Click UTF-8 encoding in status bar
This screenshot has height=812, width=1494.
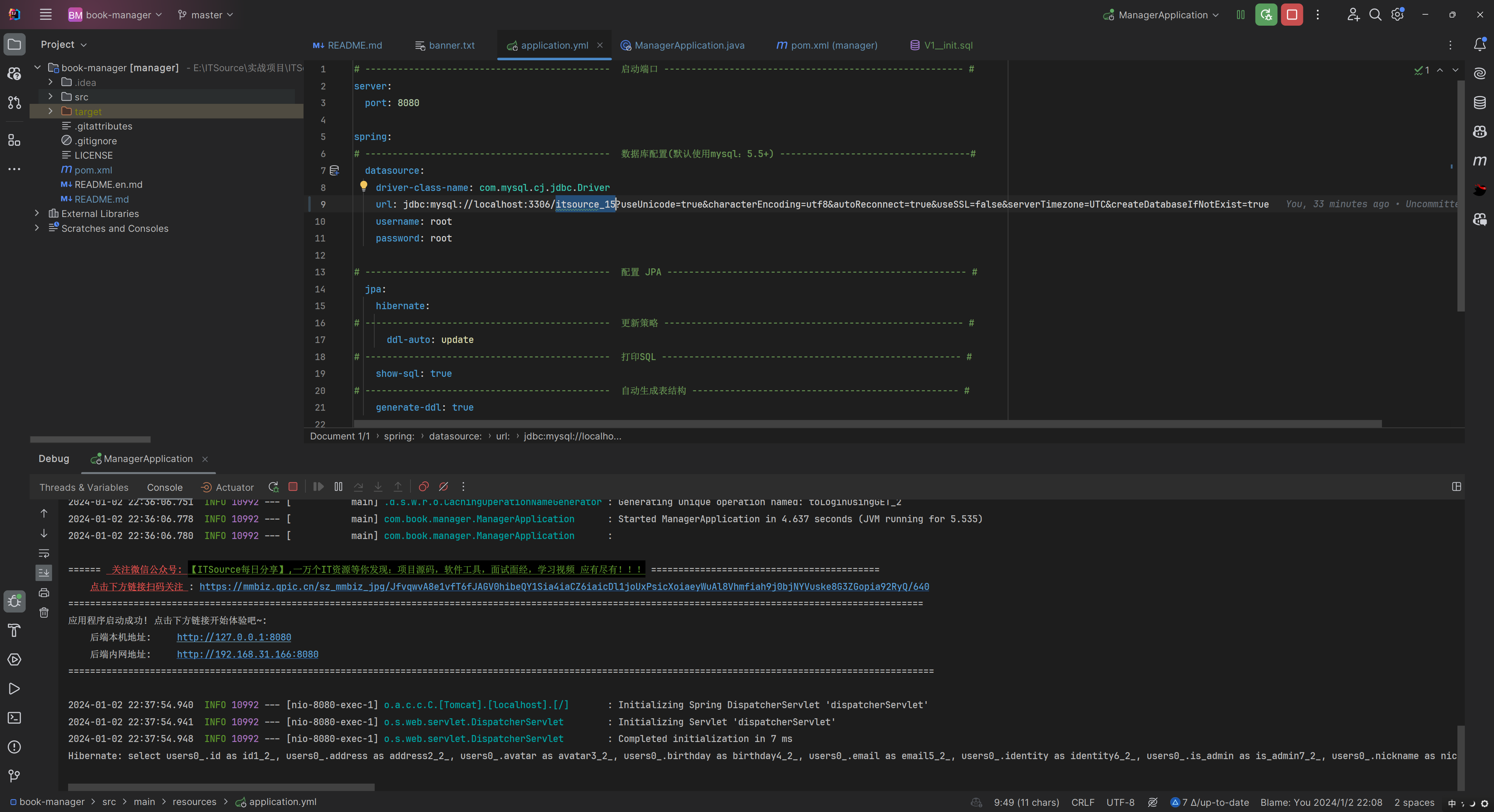pos(1120,802)
